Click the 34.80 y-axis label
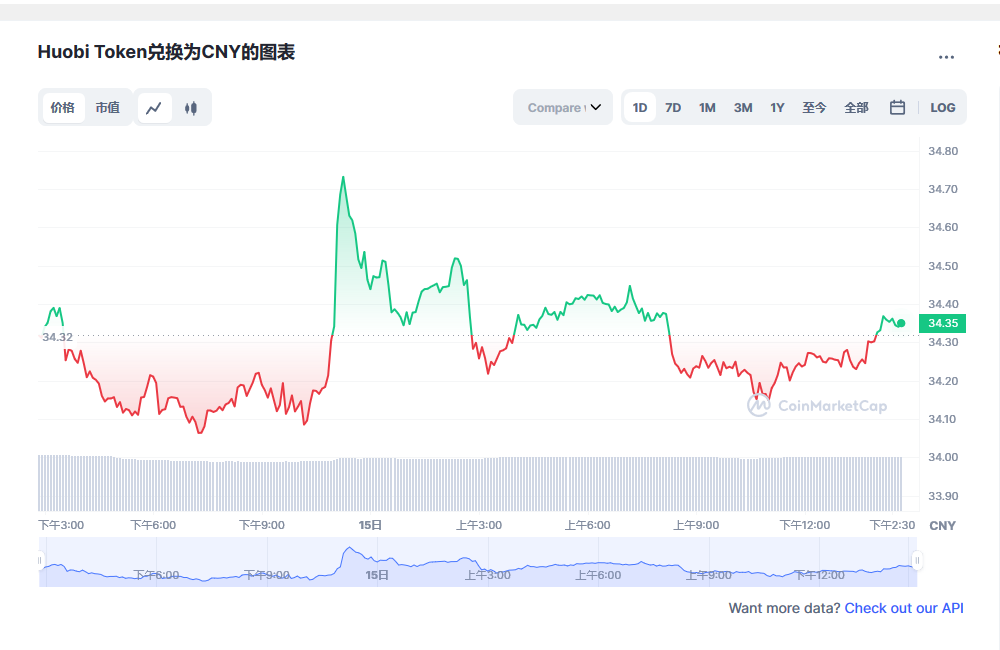This screenshot has width=1000, height=650. [943, 151]
